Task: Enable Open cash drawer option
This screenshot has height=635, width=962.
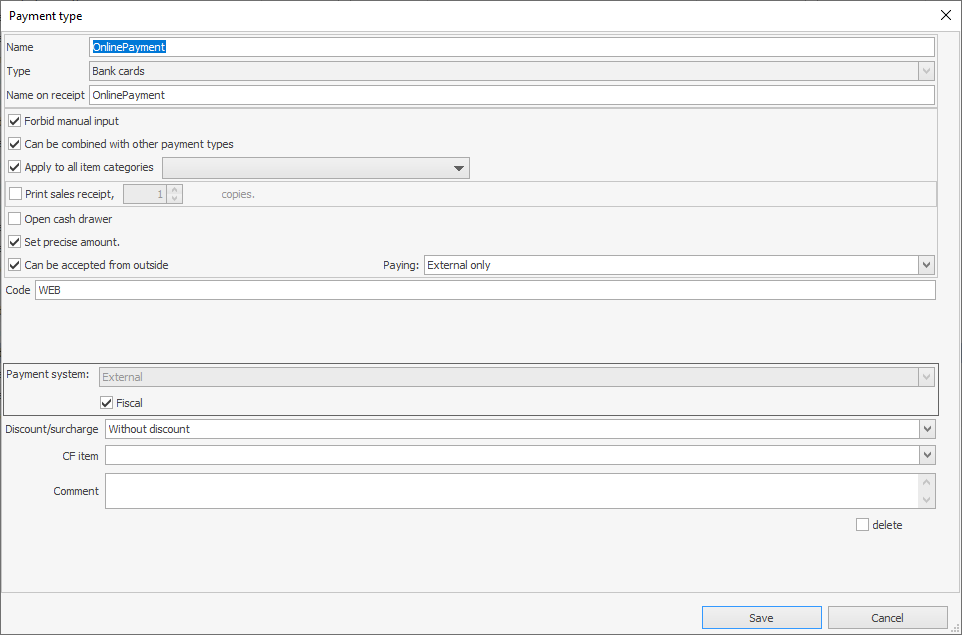Action: pyautogui.click(x=14, y=219)
